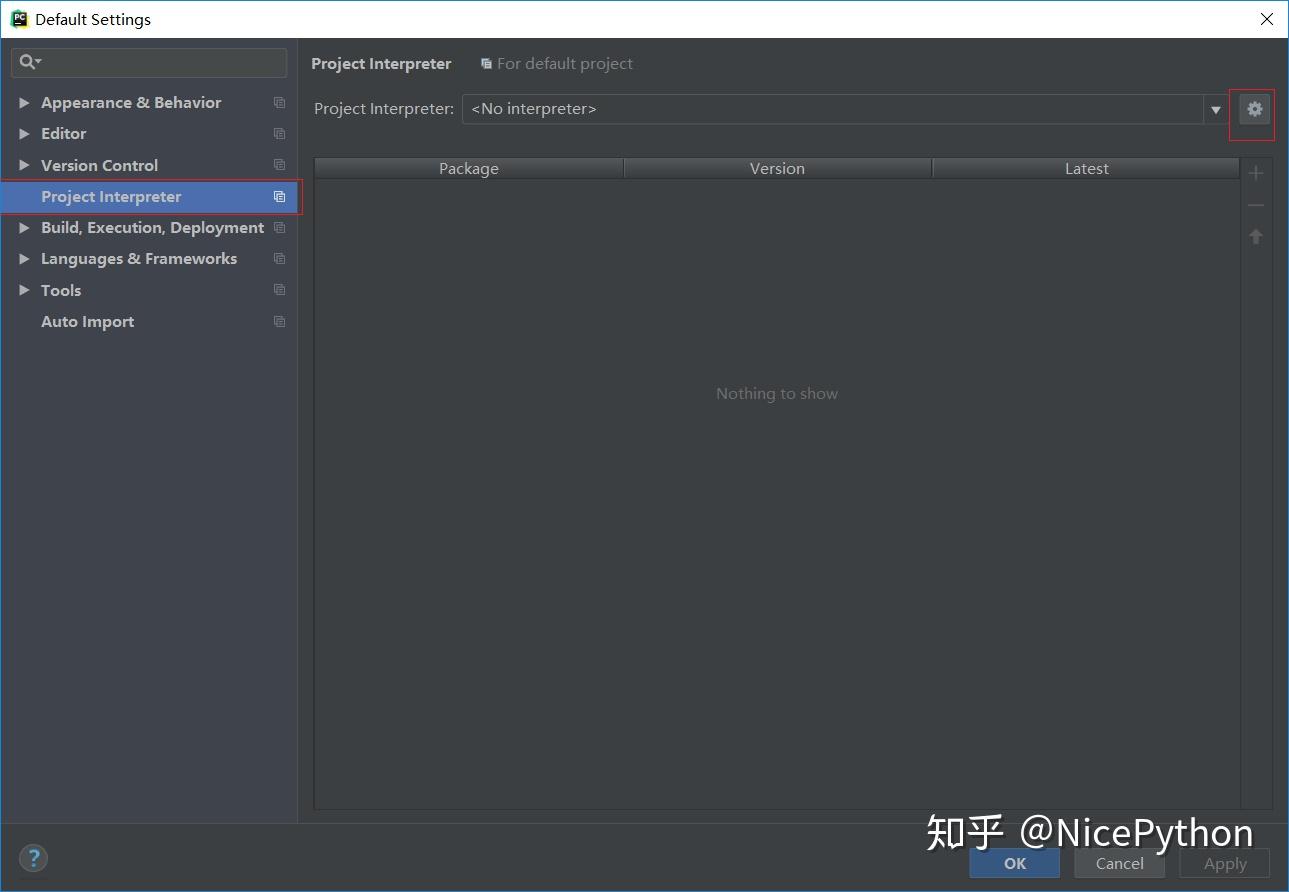Expand the Languages & Frameworks arrow
The width and height of the screenshot is (1289, 892).
[24, 259]
